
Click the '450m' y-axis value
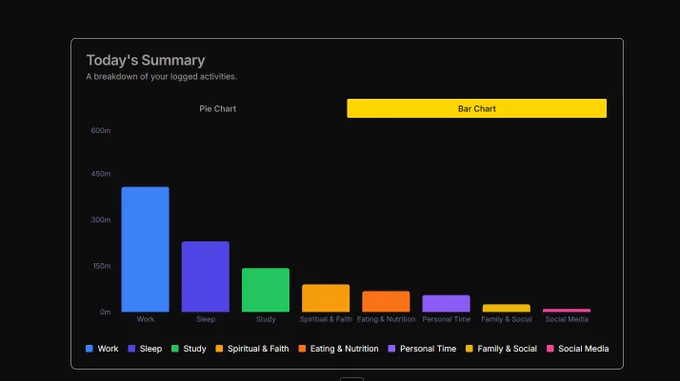click(x=101, y=174)
